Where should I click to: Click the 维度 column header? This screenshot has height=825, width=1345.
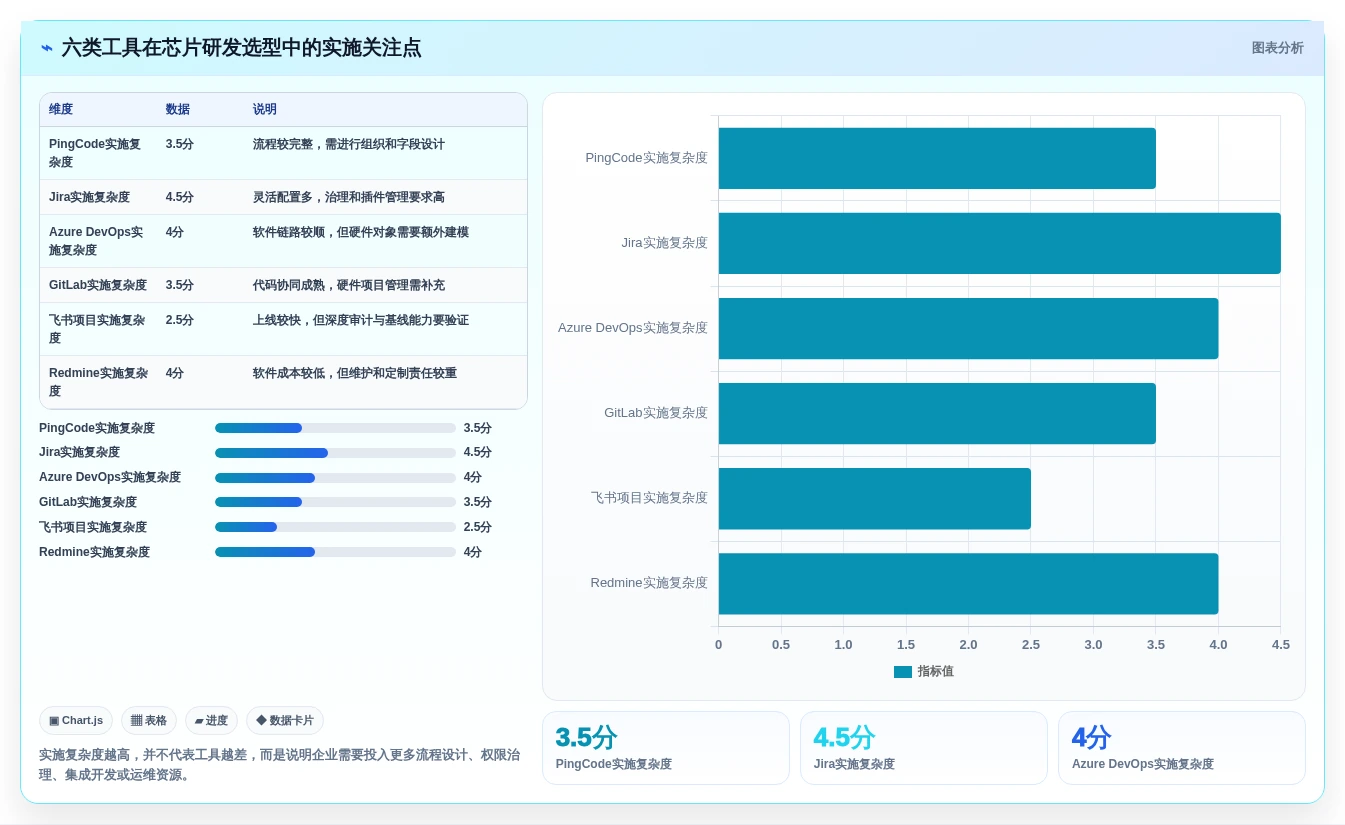(61, 110)
